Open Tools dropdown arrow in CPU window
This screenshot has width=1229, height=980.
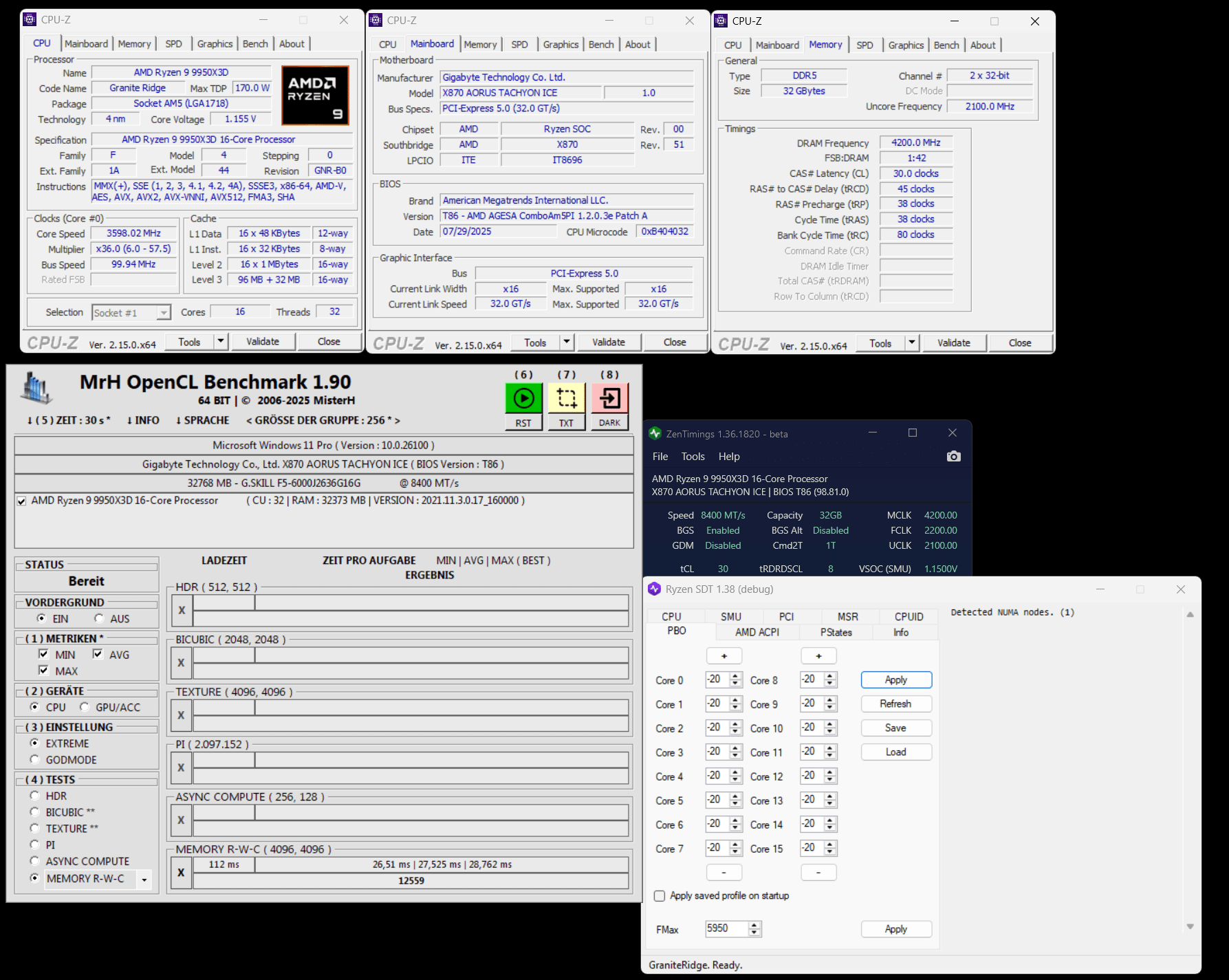click(x=221, y=341)
